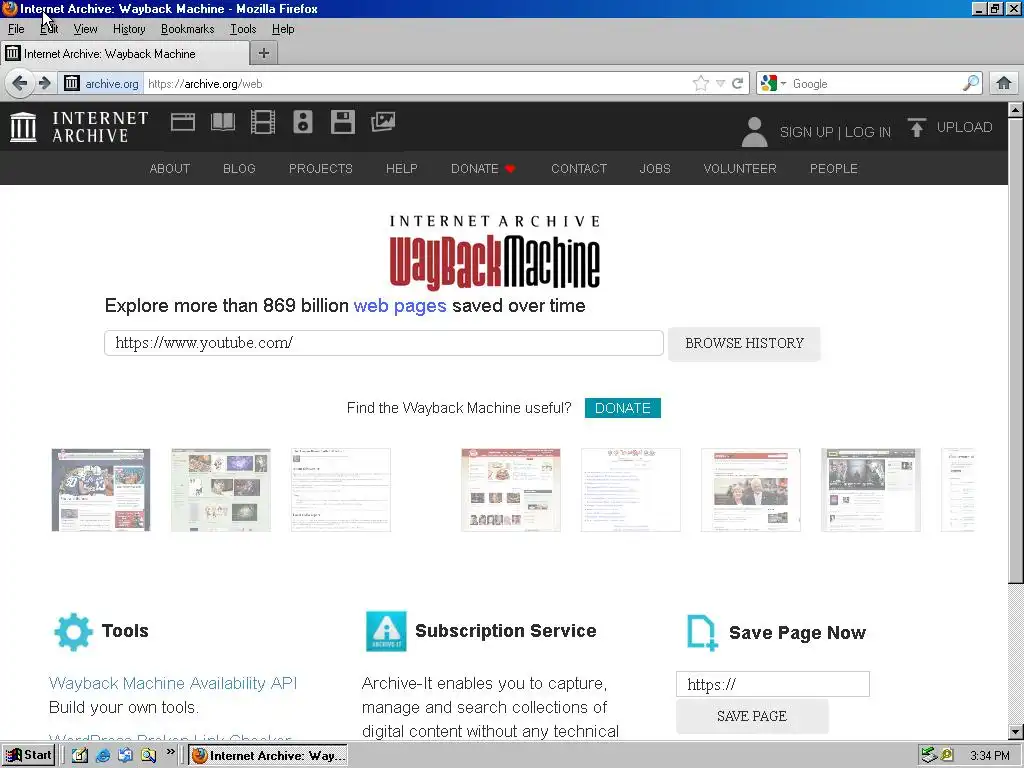Open the Texts (book) icon in header

223,122
